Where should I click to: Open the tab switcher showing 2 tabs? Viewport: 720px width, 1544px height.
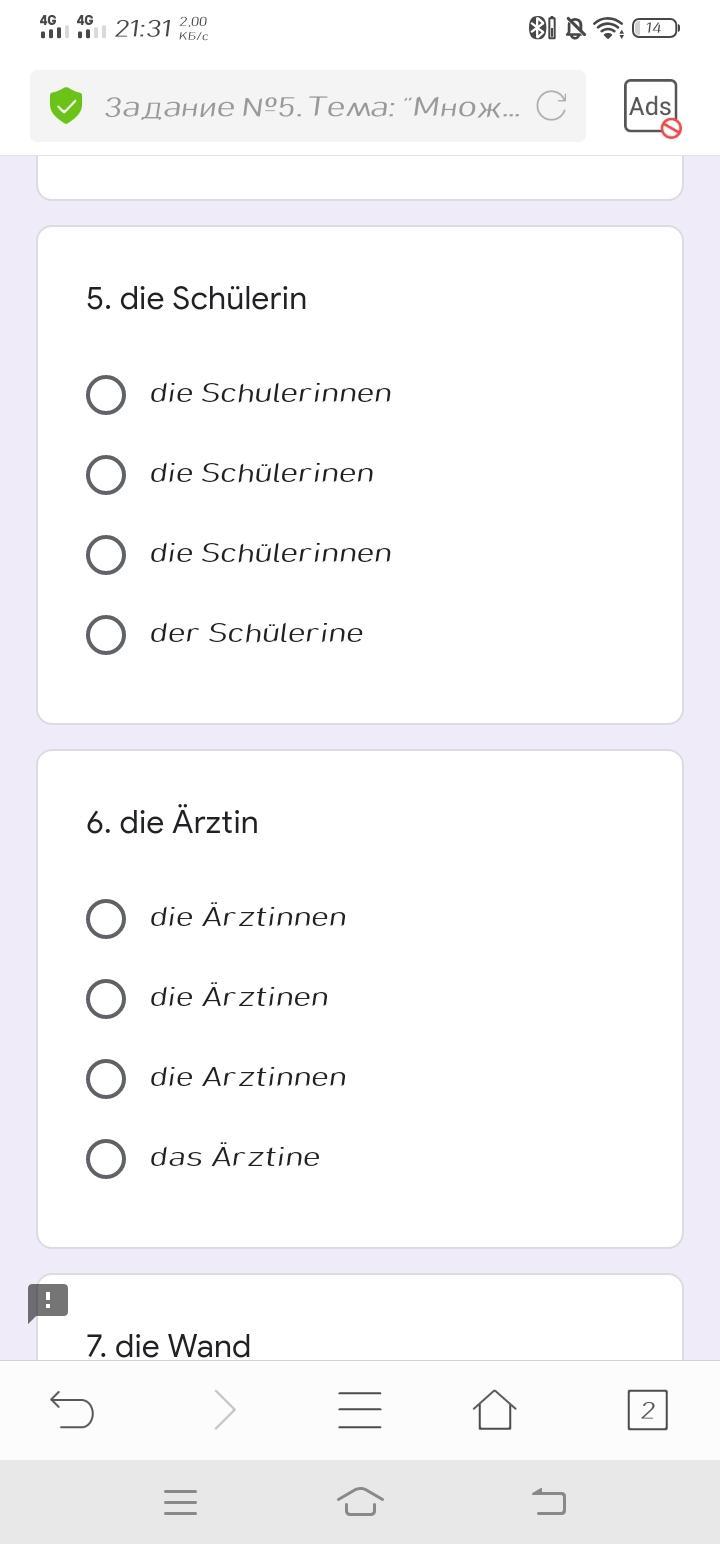coord(647,1410)
